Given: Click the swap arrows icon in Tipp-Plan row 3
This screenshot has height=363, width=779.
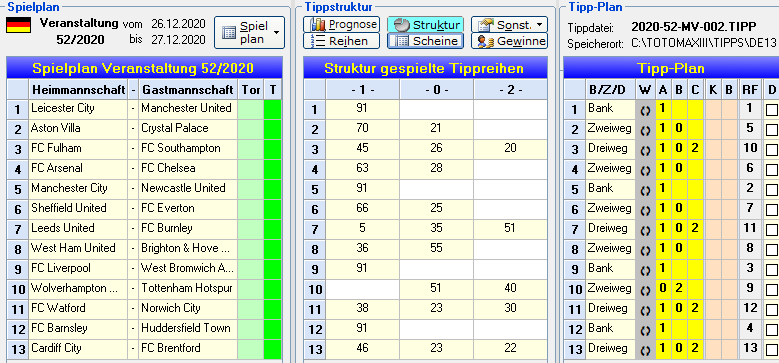Looking at the screenshot, I should tap(645, 150).
